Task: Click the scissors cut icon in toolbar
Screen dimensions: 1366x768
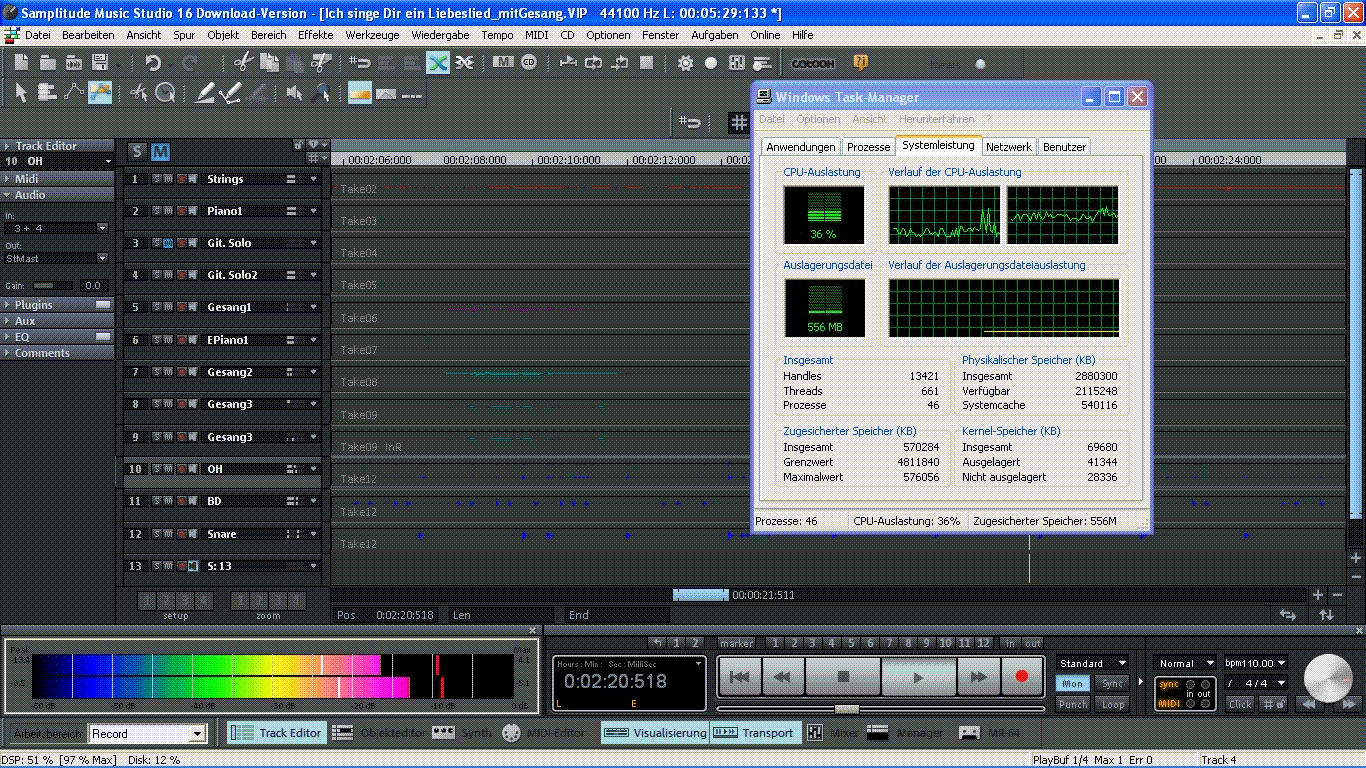Action: click(x=242, y=63)
